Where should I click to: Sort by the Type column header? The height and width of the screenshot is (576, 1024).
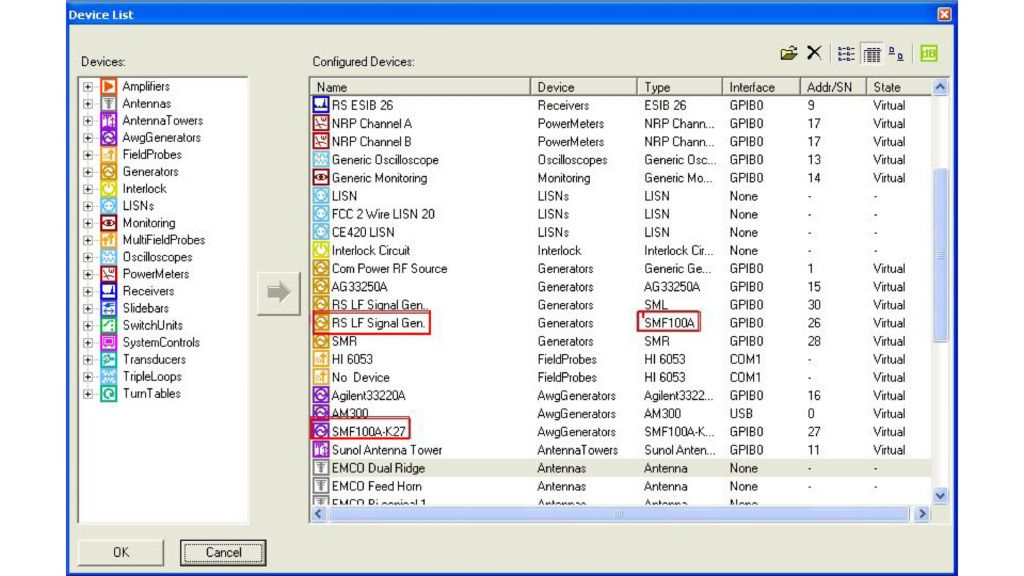point(680,87)
